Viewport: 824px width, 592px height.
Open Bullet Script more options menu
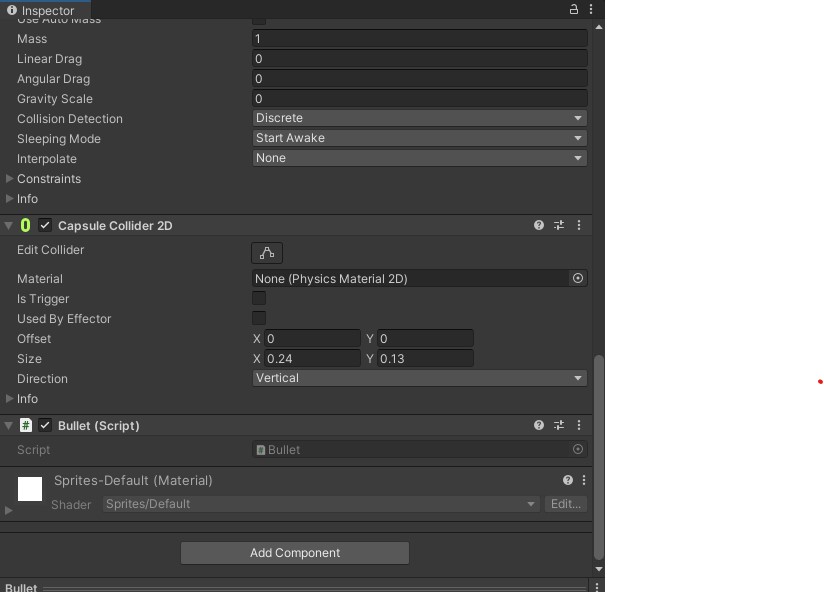point(579,425)
